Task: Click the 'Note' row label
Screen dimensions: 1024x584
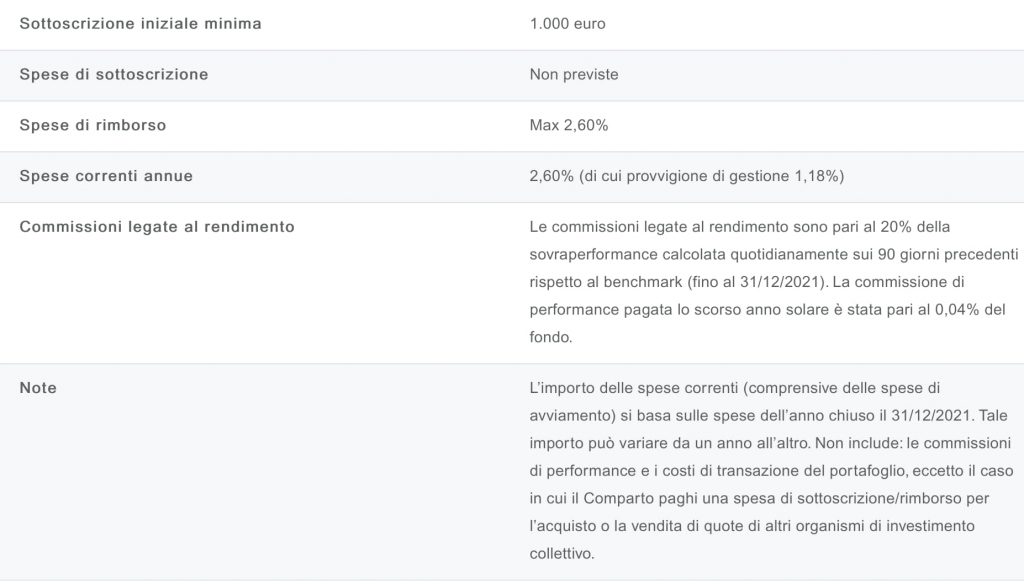Action: click(38, 388)
